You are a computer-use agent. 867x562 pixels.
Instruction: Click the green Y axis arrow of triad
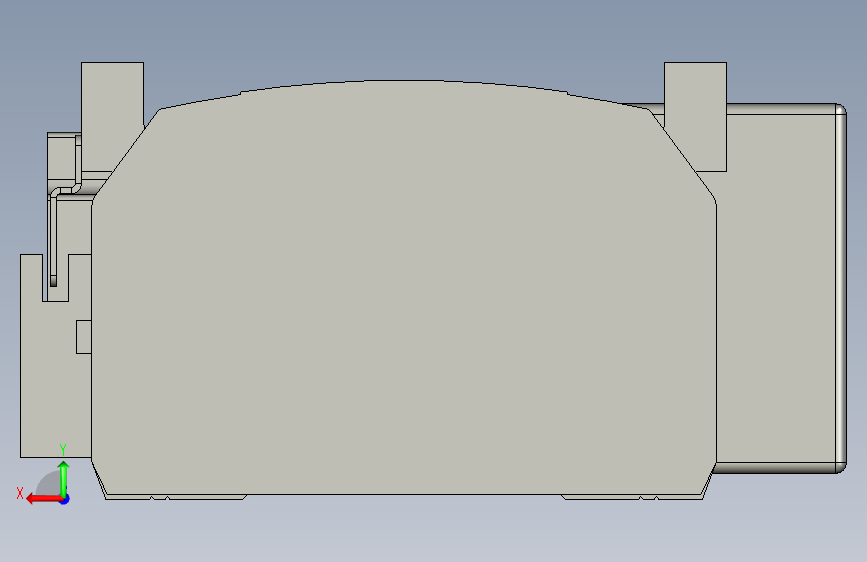[64, 478]
